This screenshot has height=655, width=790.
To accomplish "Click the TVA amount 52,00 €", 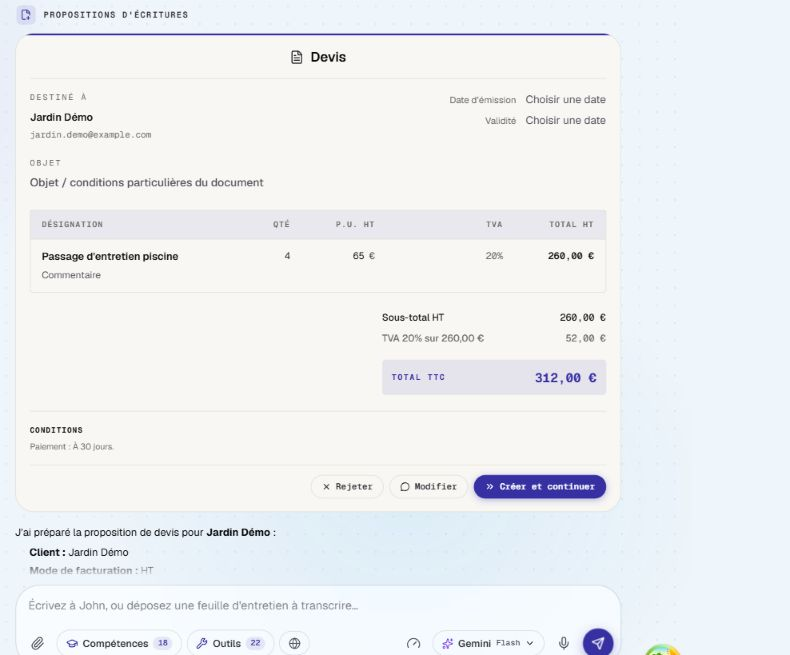I will coord(585,339).
